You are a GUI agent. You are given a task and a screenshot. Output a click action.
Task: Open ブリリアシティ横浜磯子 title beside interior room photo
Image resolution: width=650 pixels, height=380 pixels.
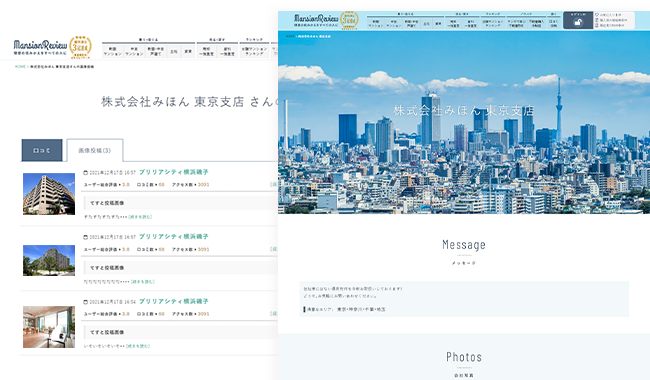173,301
